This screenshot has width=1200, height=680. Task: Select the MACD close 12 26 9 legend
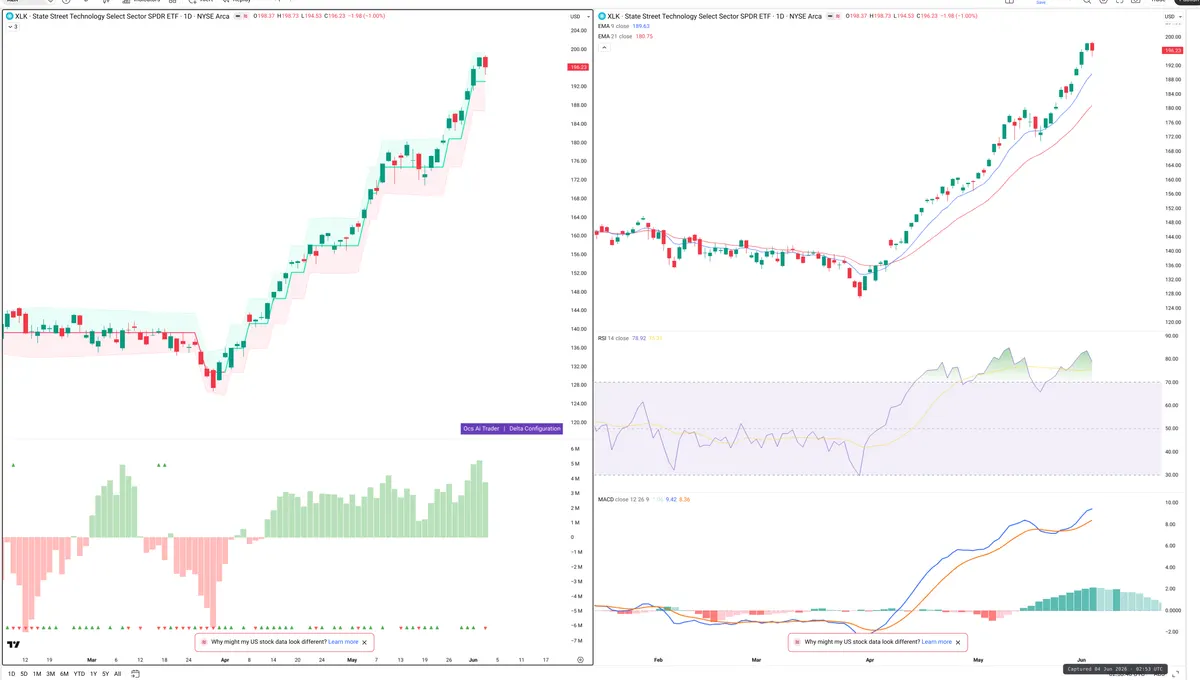tap(624, 498)
